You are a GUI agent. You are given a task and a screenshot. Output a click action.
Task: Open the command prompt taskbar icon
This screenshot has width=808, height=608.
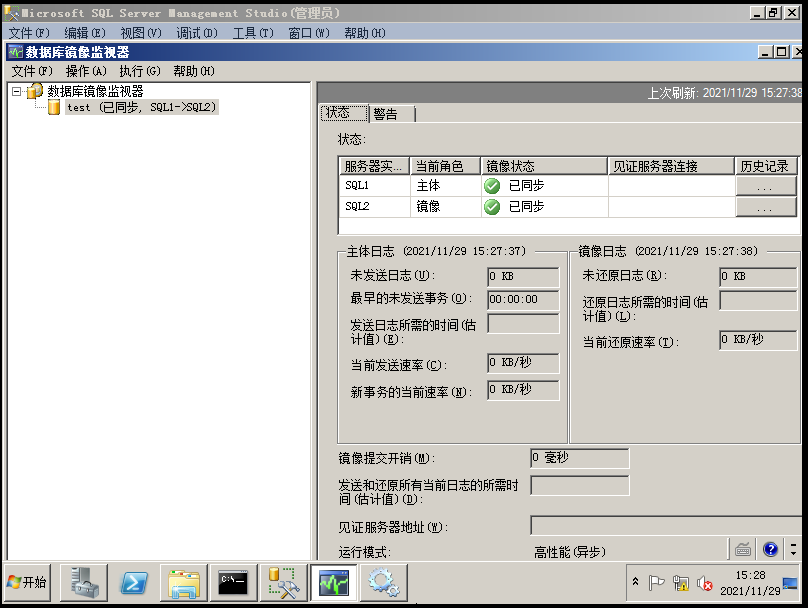pyautogui.click(x=233, y=583)
